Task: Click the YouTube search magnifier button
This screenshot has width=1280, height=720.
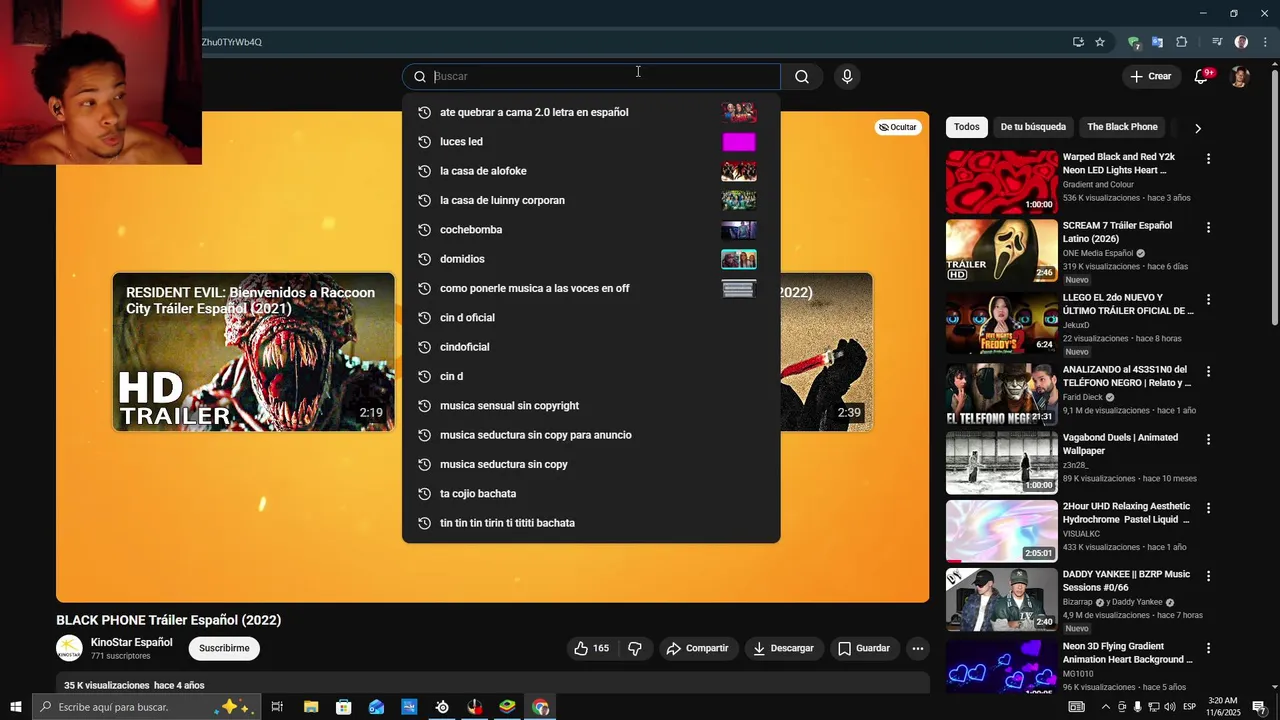Action: pos(801,77)
